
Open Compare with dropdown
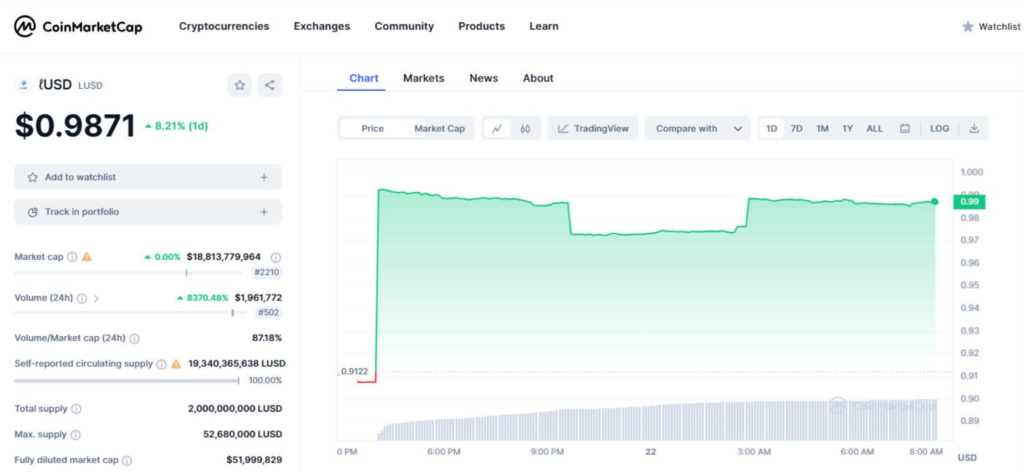(698, 129)
